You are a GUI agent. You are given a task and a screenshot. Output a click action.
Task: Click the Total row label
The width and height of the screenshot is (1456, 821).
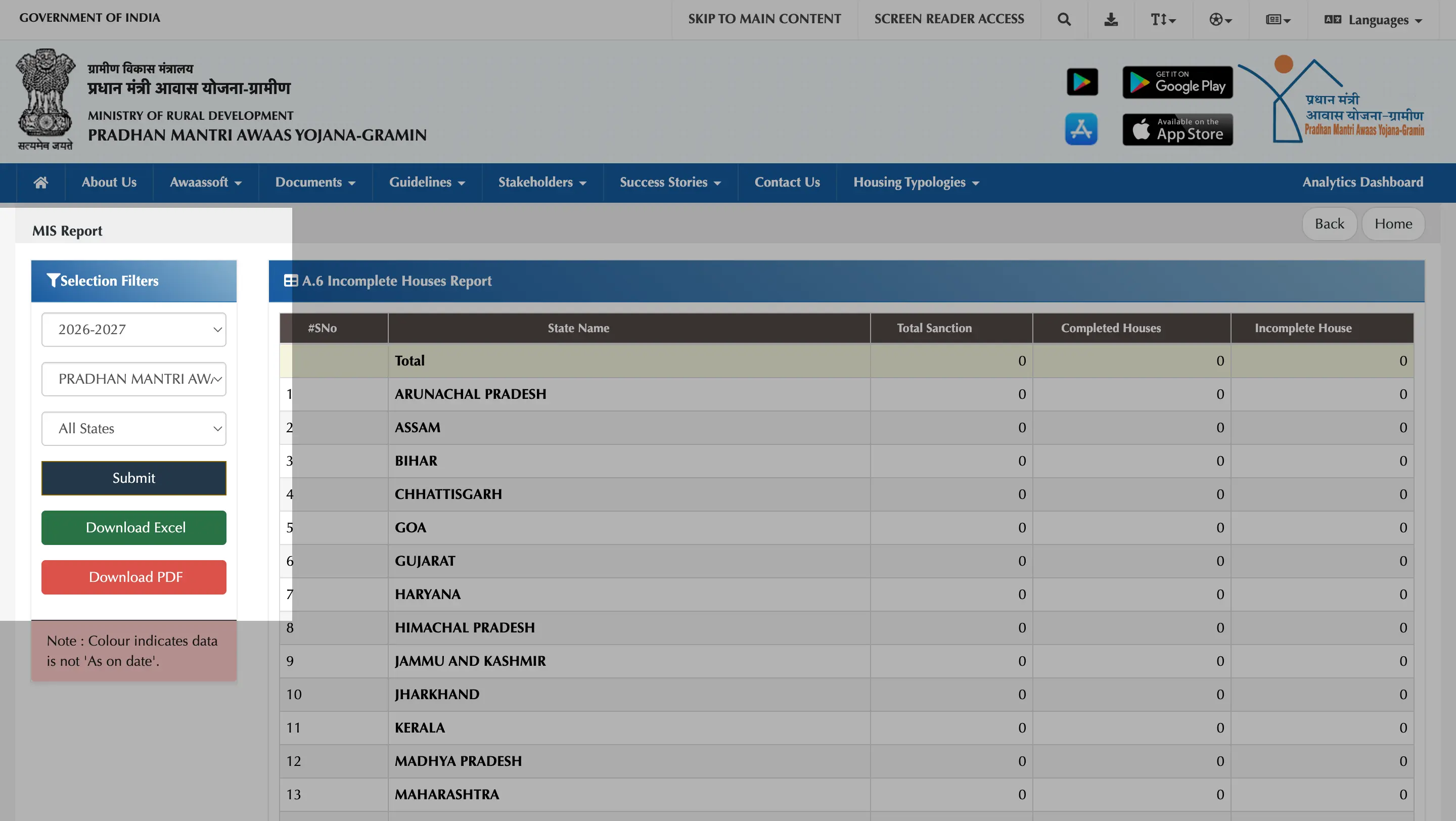[x=410, y=361]
